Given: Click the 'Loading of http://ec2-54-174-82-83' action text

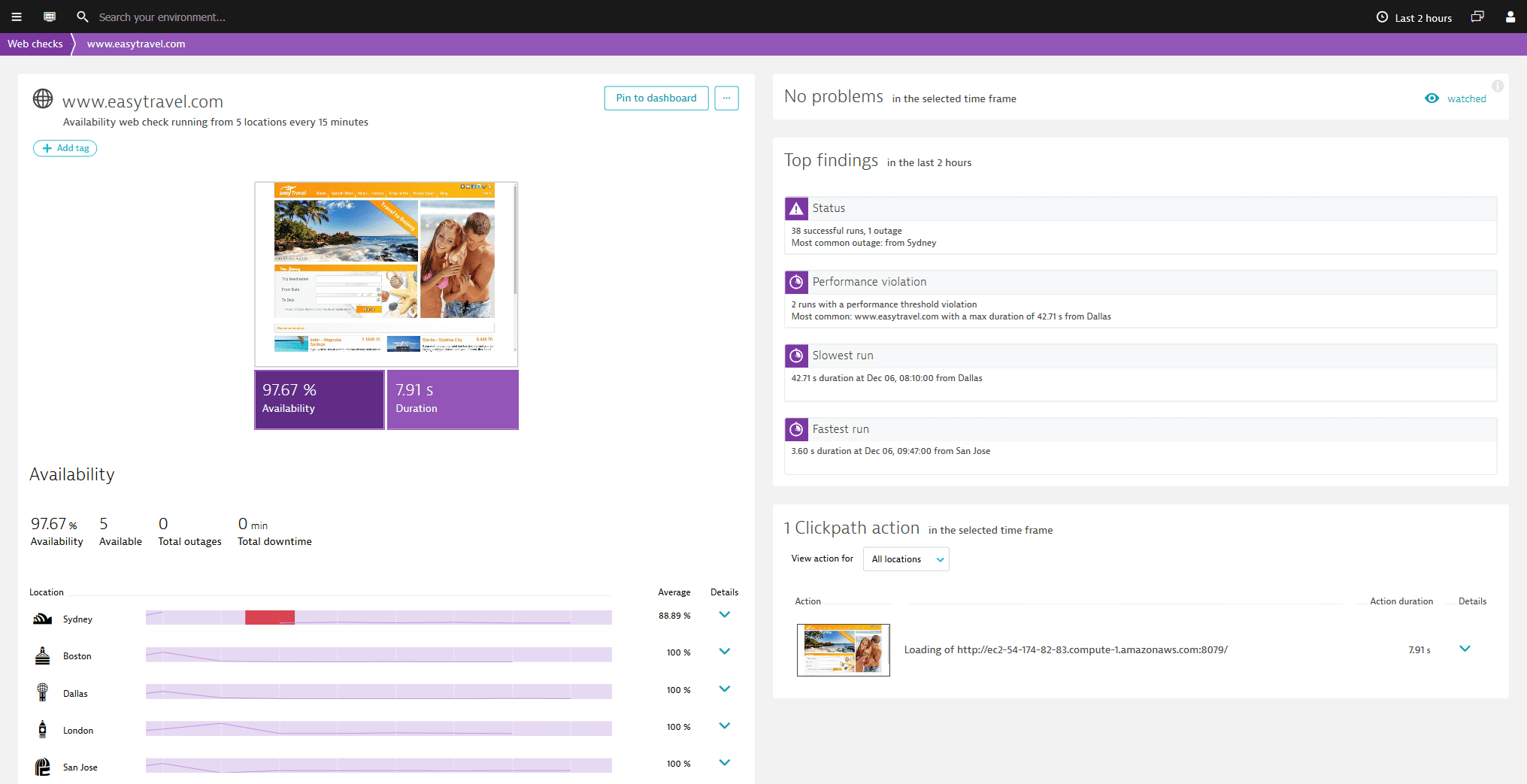Looking at the screenshot, I should (x=1065, y=649).
